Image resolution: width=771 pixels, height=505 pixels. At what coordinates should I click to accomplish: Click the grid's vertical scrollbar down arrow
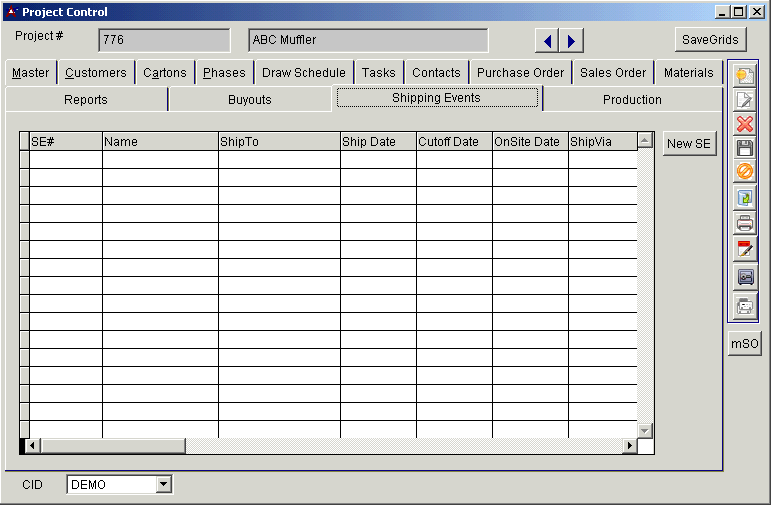click(645, 431)
